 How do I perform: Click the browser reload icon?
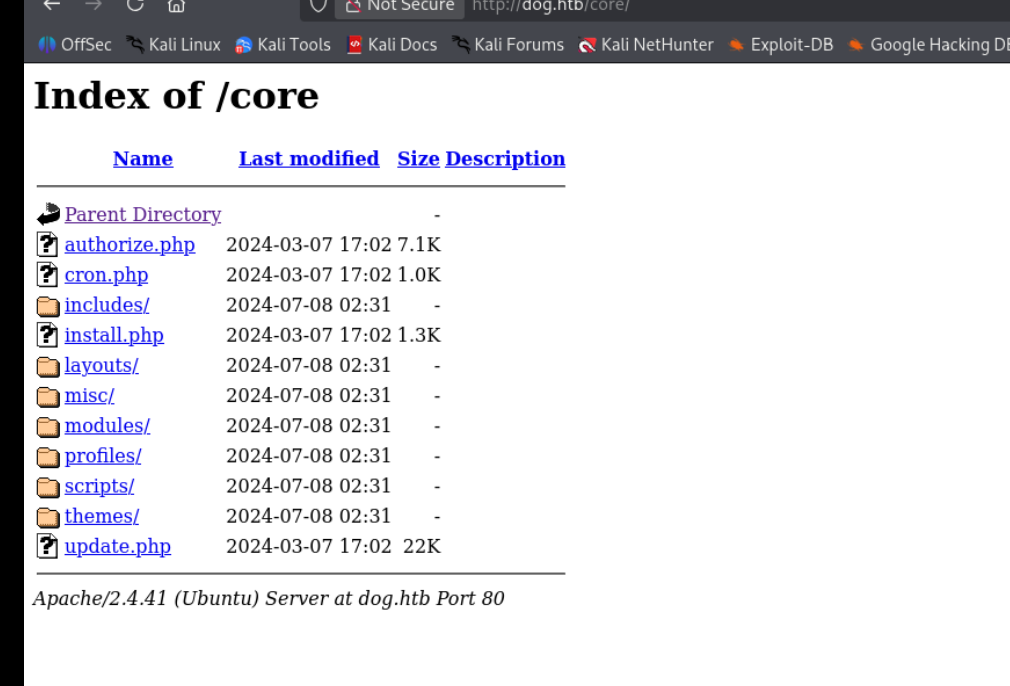[133, 5]
